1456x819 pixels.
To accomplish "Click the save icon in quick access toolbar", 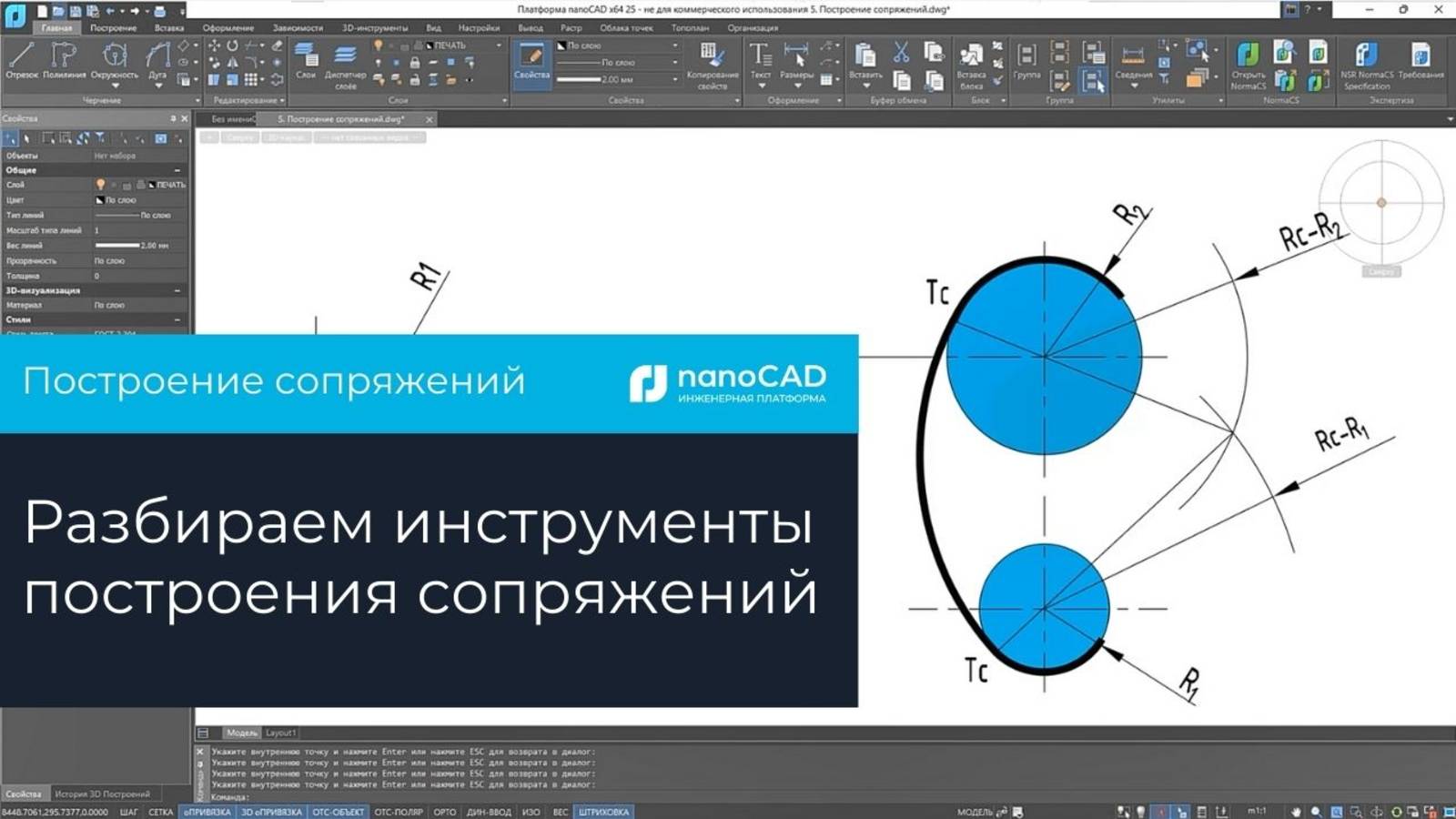I will point(76,11).
